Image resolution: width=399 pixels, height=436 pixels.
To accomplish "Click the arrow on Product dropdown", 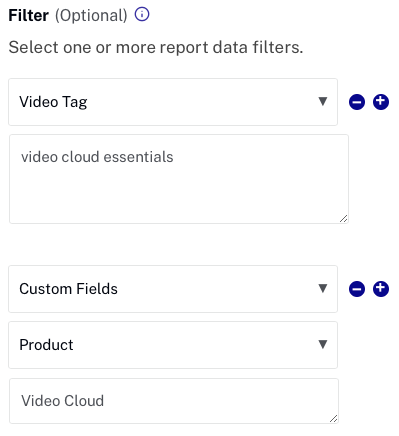I will [323, 344].
